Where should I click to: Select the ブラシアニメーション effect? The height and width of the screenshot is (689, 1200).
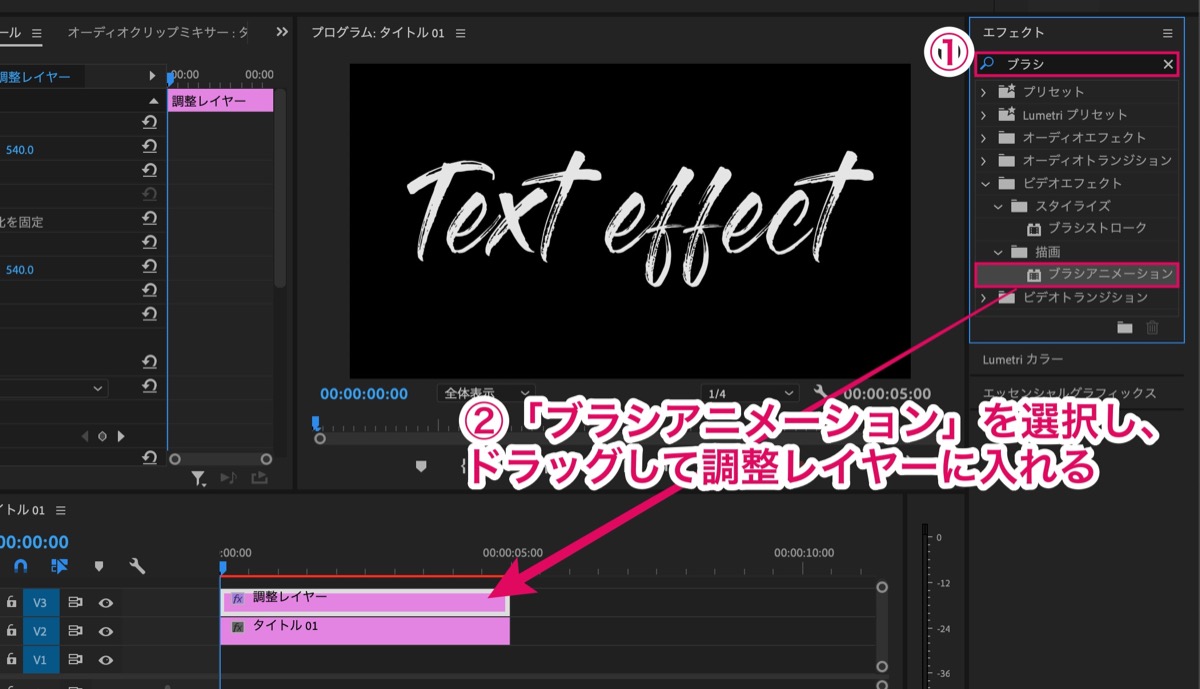pos(1075,273)
